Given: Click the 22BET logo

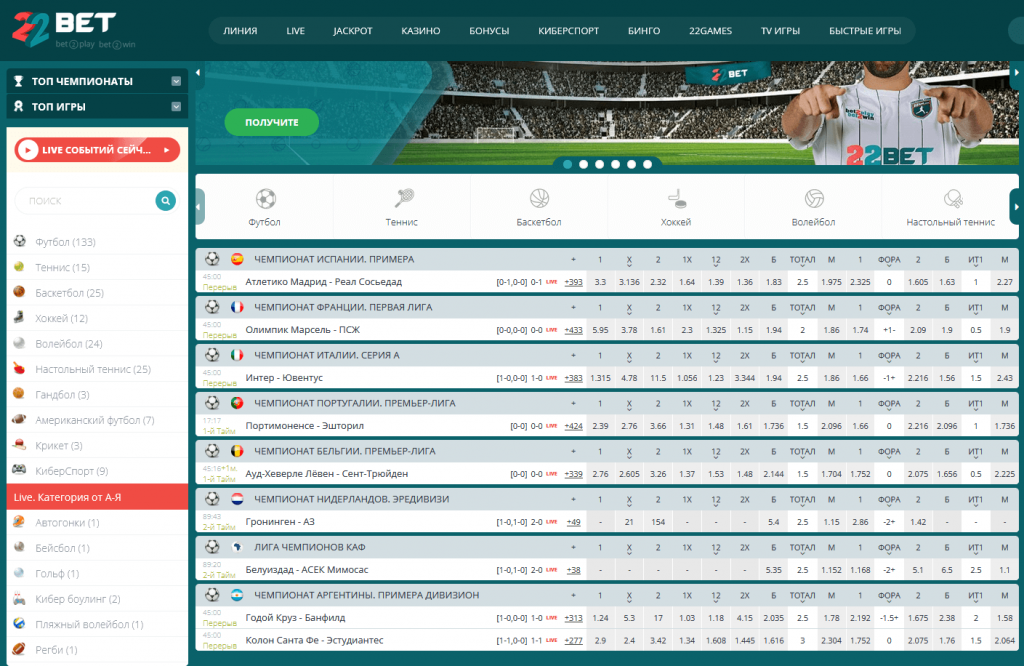Looking at the screenshot, I should click(64, 27).
